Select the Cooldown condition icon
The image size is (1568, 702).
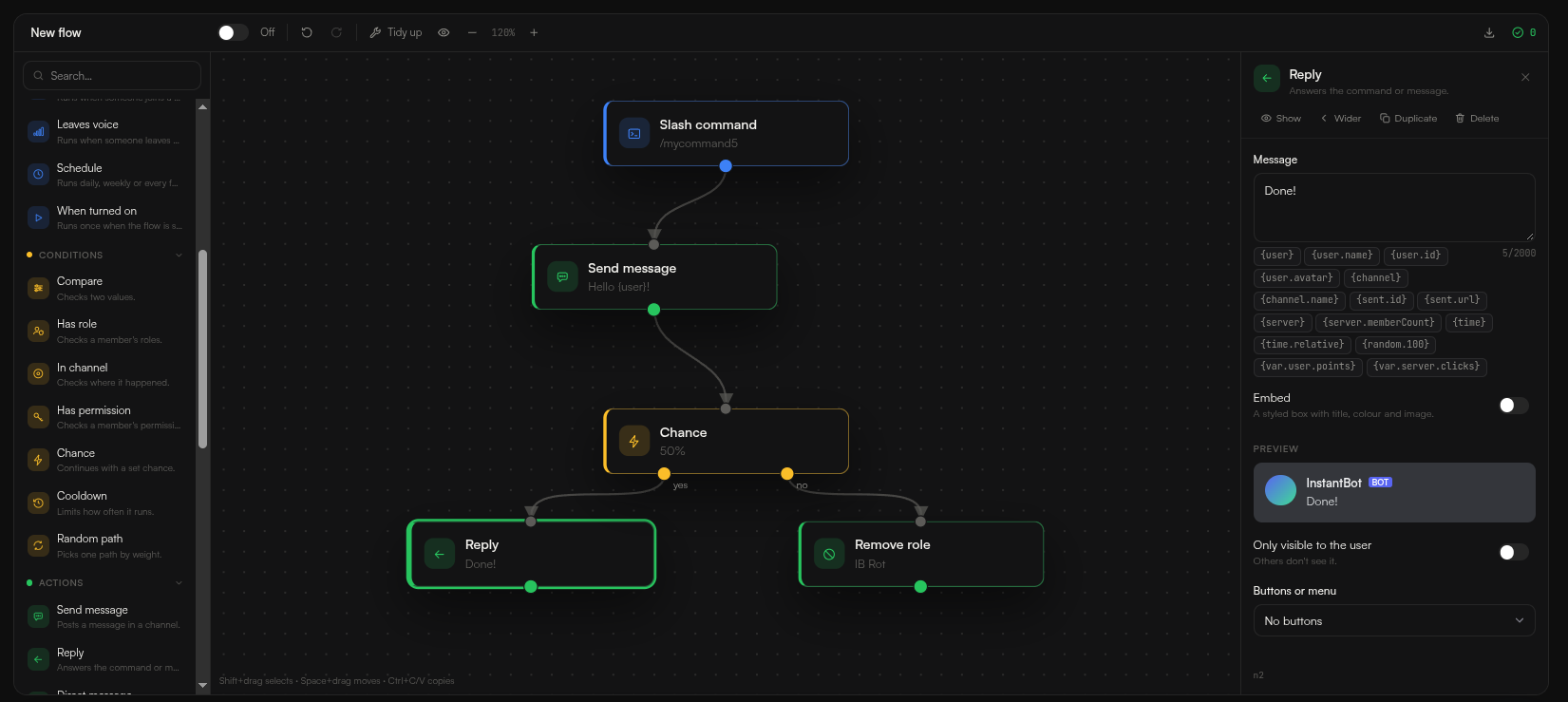(x=38, y=503)
